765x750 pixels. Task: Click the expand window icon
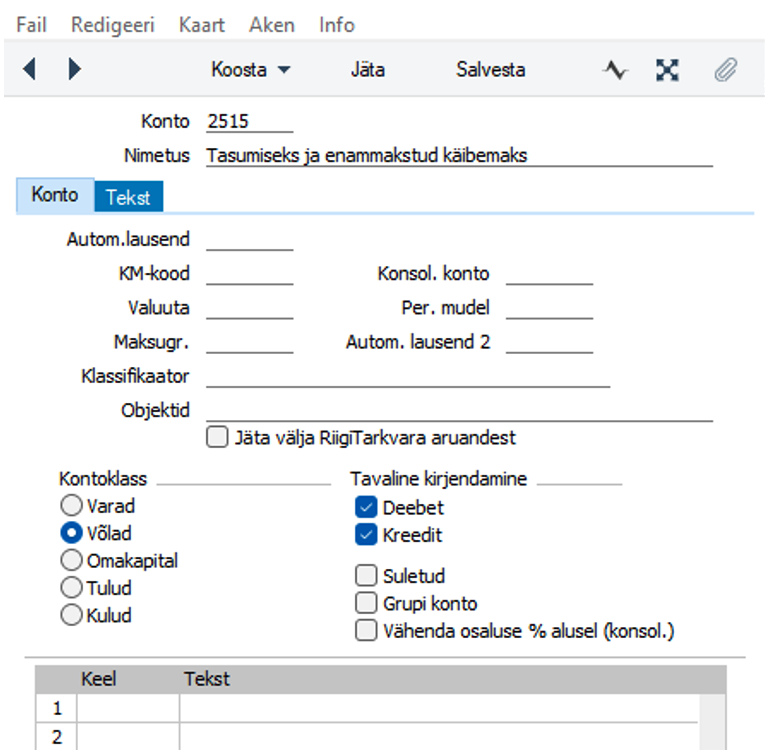(667, 70)
